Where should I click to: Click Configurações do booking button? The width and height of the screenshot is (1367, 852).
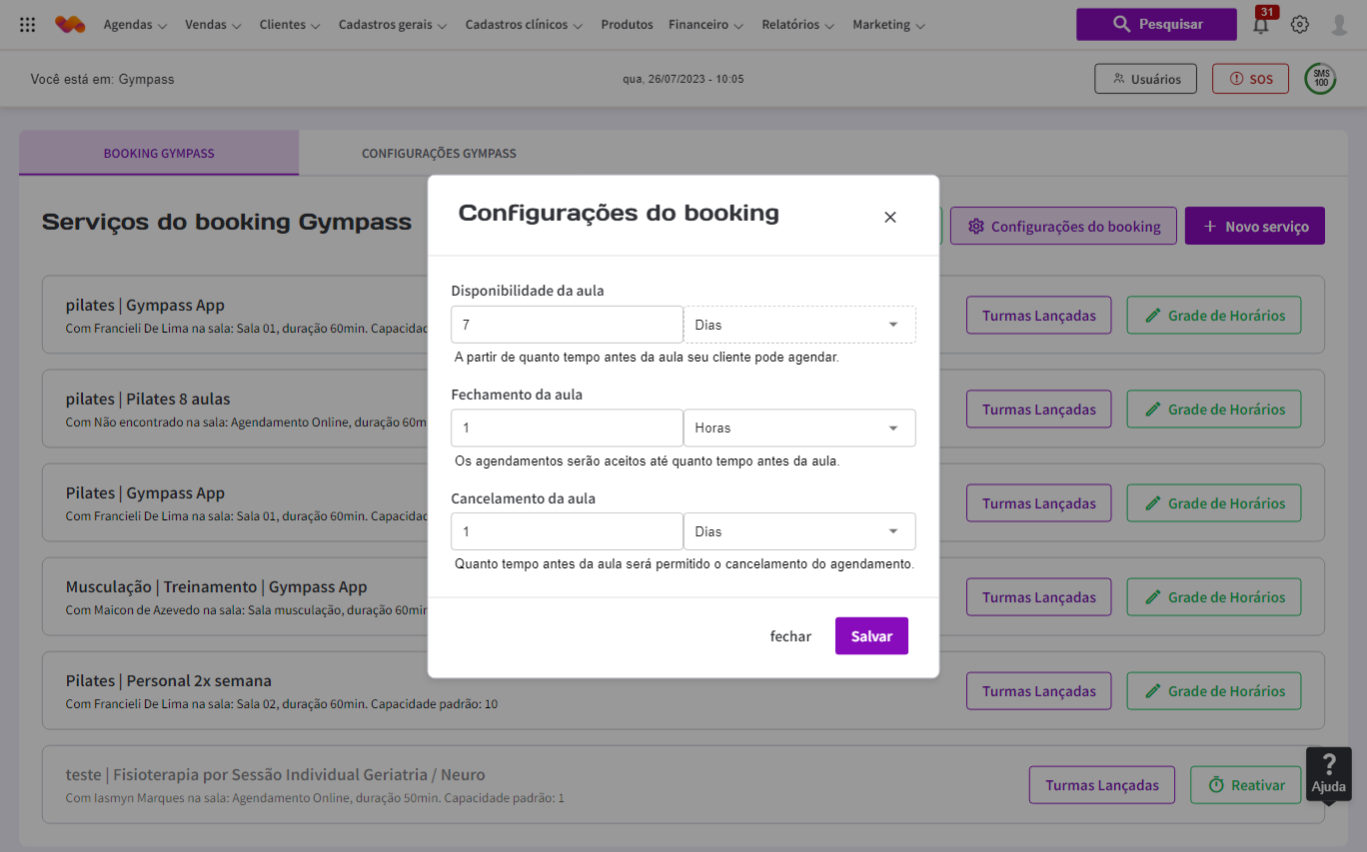[x=1063, y=226]
